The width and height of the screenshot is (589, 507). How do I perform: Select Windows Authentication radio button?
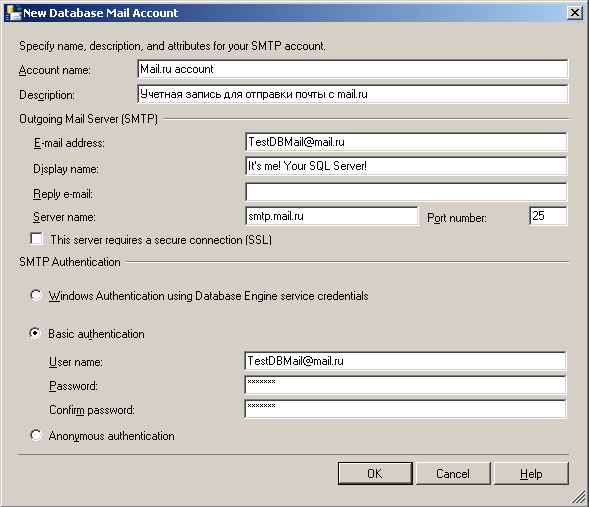click(36, 295)
